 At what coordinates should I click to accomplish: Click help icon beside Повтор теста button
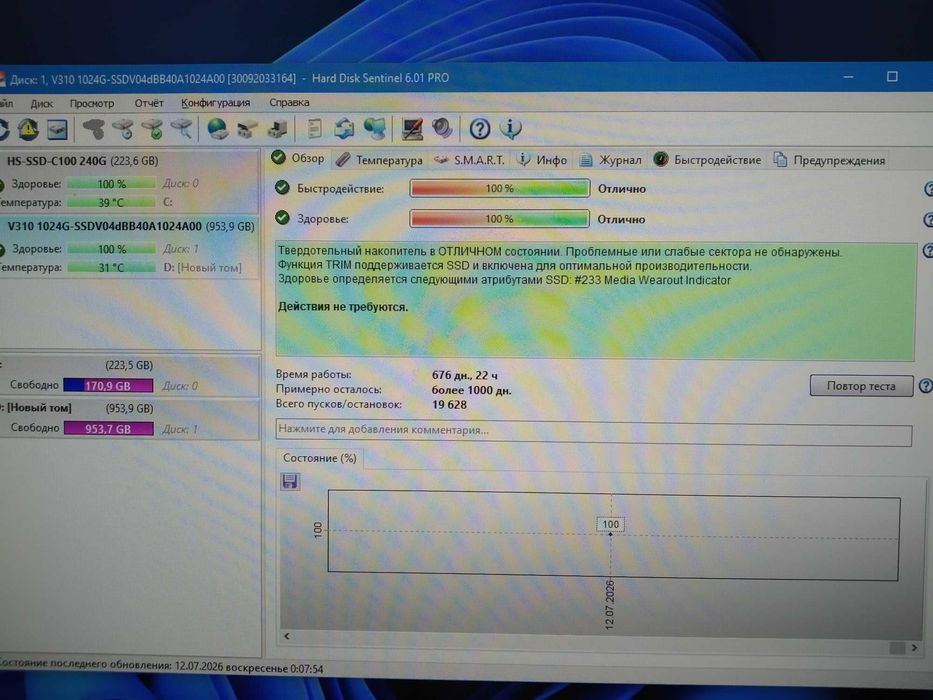pyautogui.click(x=925, y=386)
